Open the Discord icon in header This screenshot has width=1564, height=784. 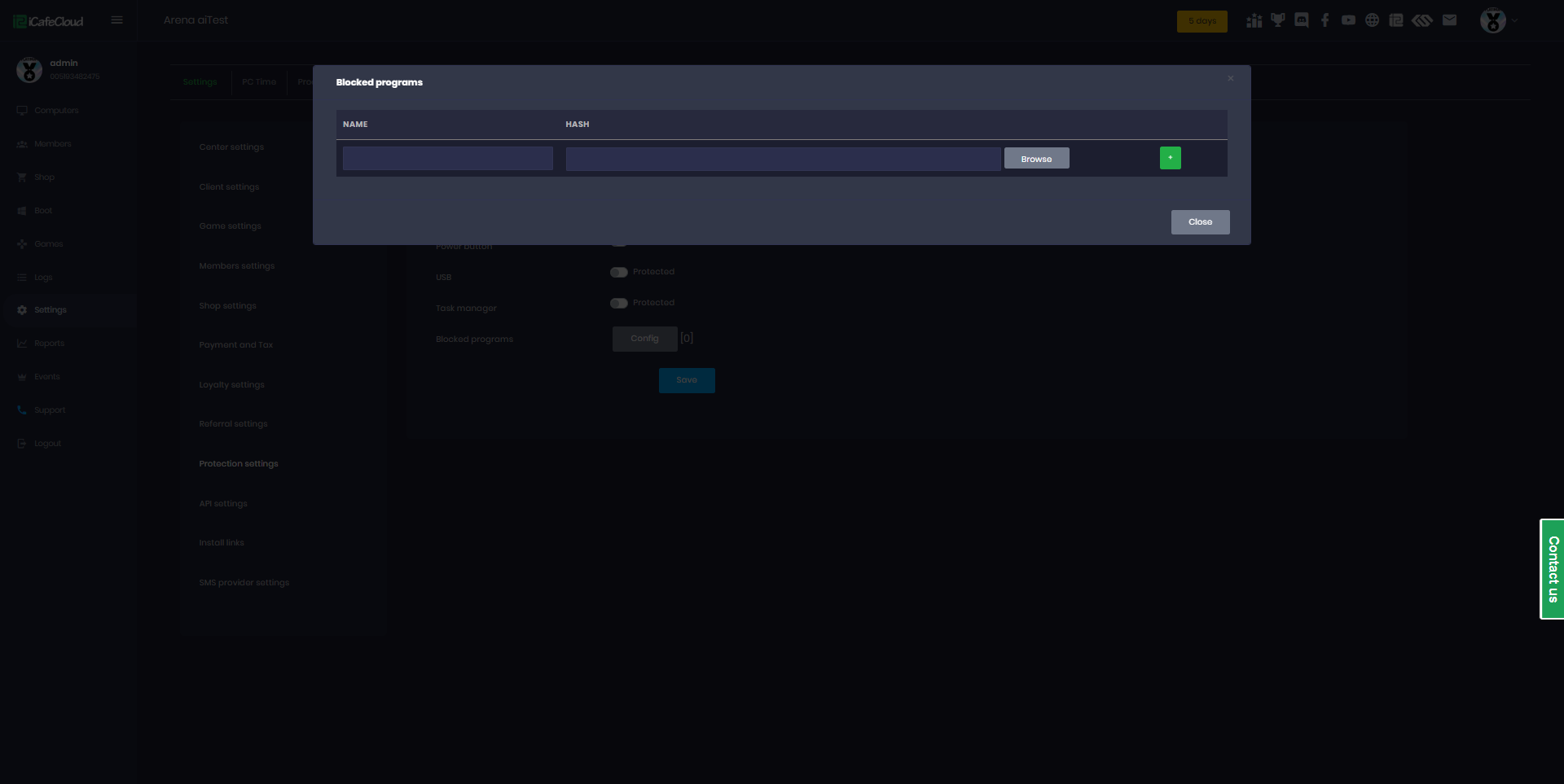pyautogui.click(x=1301, y=20)
